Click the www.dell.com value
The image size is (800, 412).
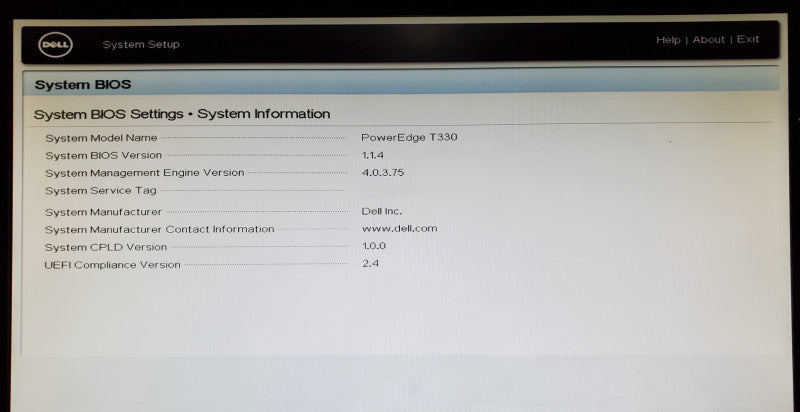tap(399, 228)
